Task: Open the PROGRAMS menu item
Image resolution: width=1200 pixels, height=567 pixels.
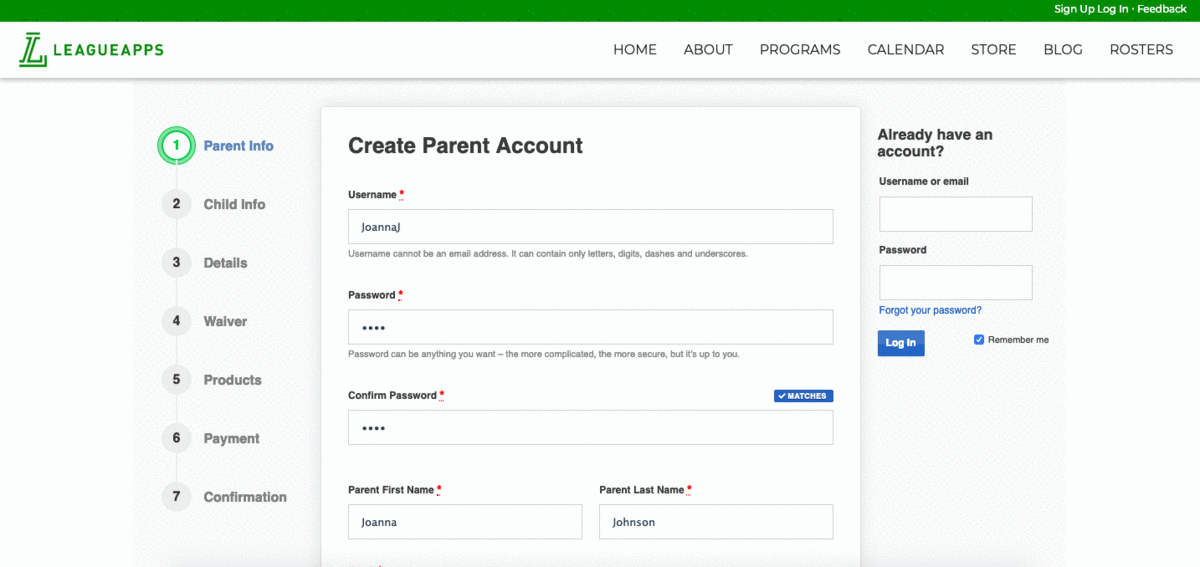Action: (800, 50)
